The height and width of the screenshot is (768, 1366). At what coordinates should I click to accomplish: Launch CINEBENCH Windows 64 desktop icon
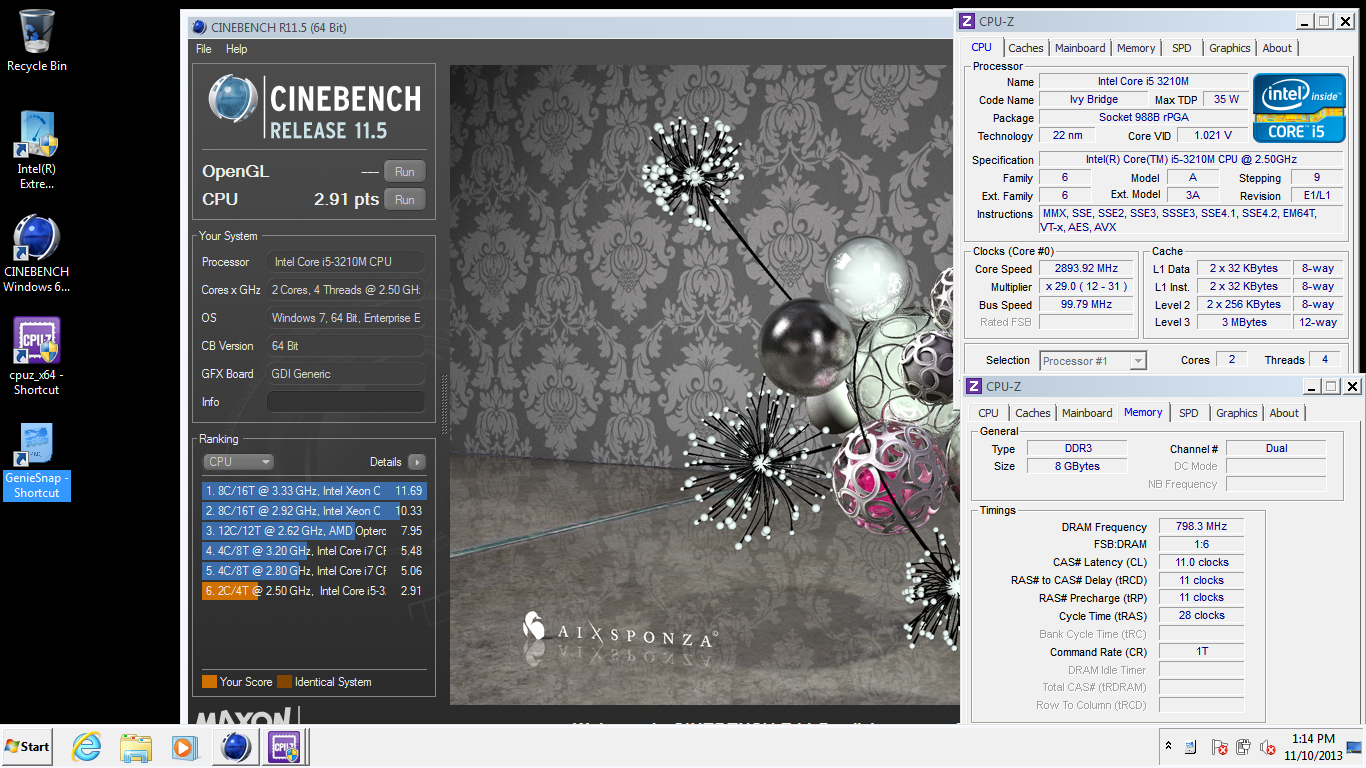tap(37, 252)
